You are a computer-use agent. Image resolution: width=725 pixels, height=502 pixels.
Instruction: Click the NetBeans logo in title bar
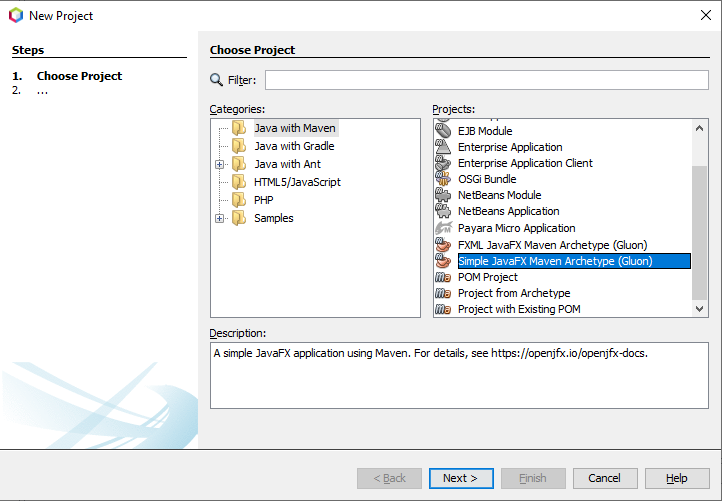coord(16,15)
